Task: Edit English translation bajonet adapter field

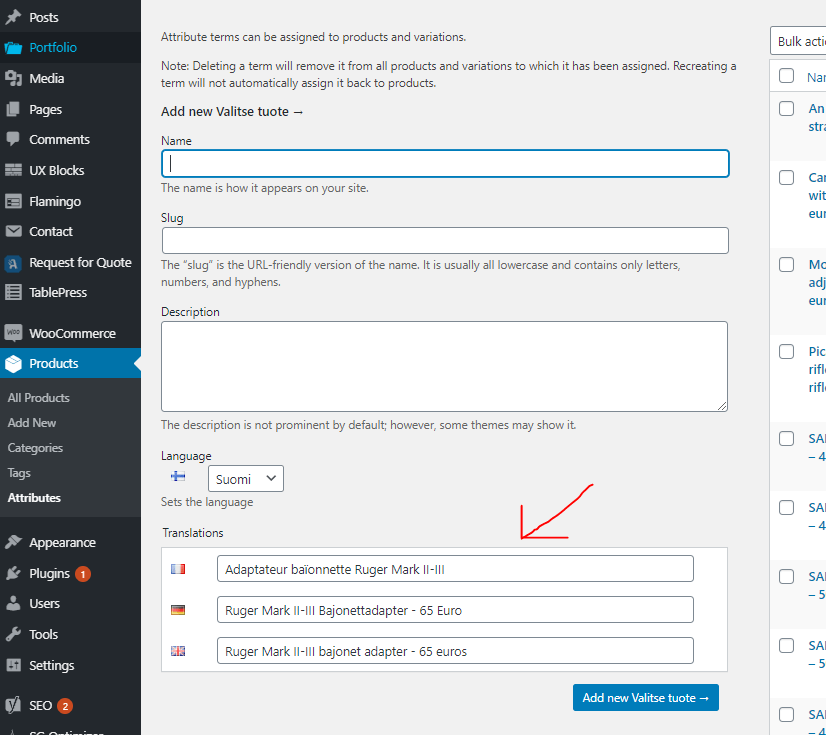Action: 455,651
